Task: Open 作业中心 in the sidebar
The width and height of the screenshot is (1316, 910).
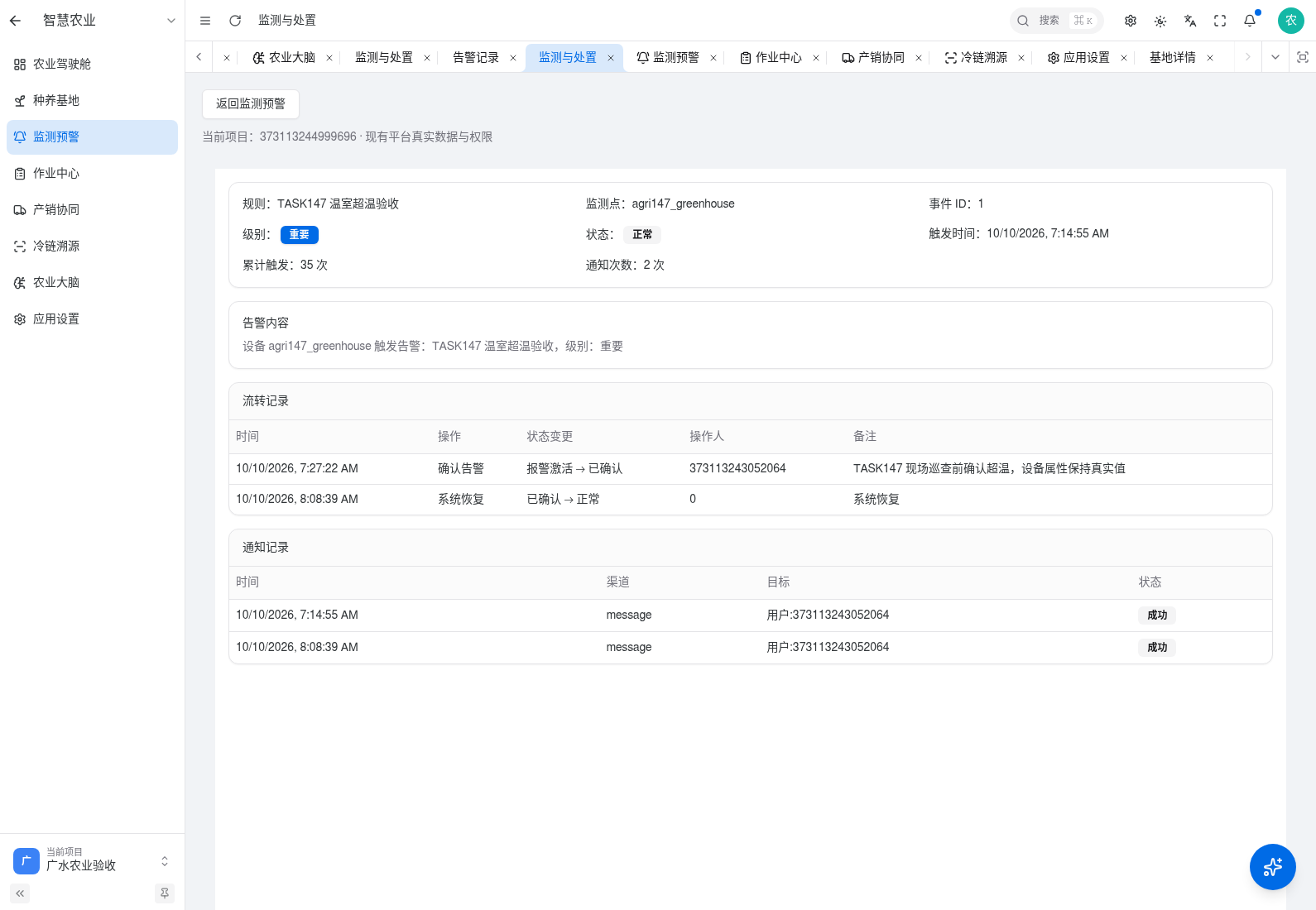Action: point(92,174)
